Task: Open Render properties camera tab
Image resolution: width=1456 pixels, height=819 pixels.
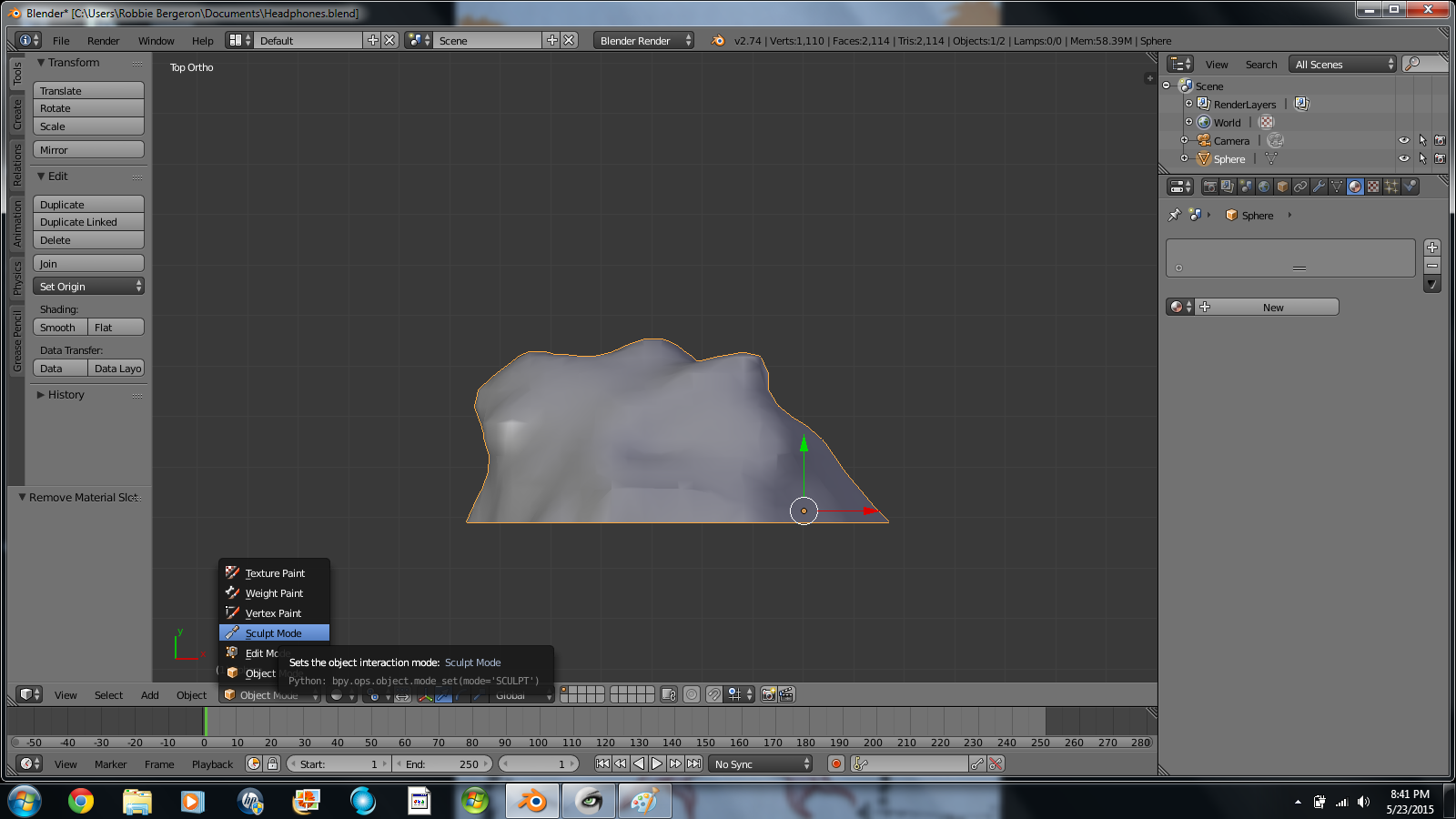Action: (x=1209, y=187)
